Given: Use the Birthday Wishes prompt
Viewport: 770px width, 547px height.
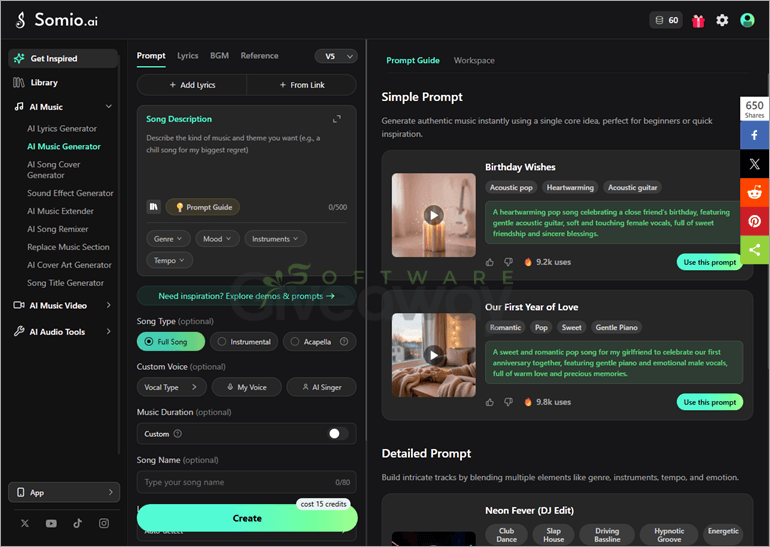Looking at the screenshot, I should click(x=710, y=262).
